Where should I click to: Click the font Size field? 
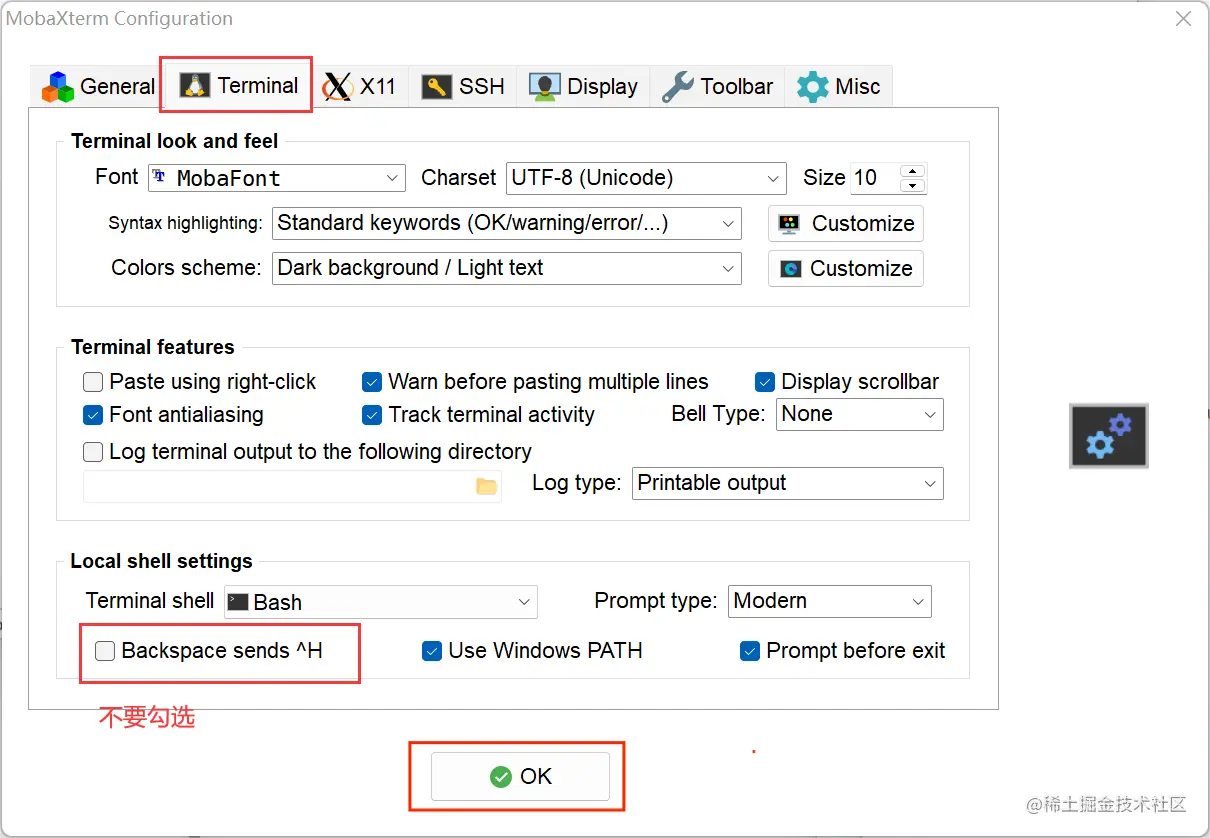(x=875, y=178)
